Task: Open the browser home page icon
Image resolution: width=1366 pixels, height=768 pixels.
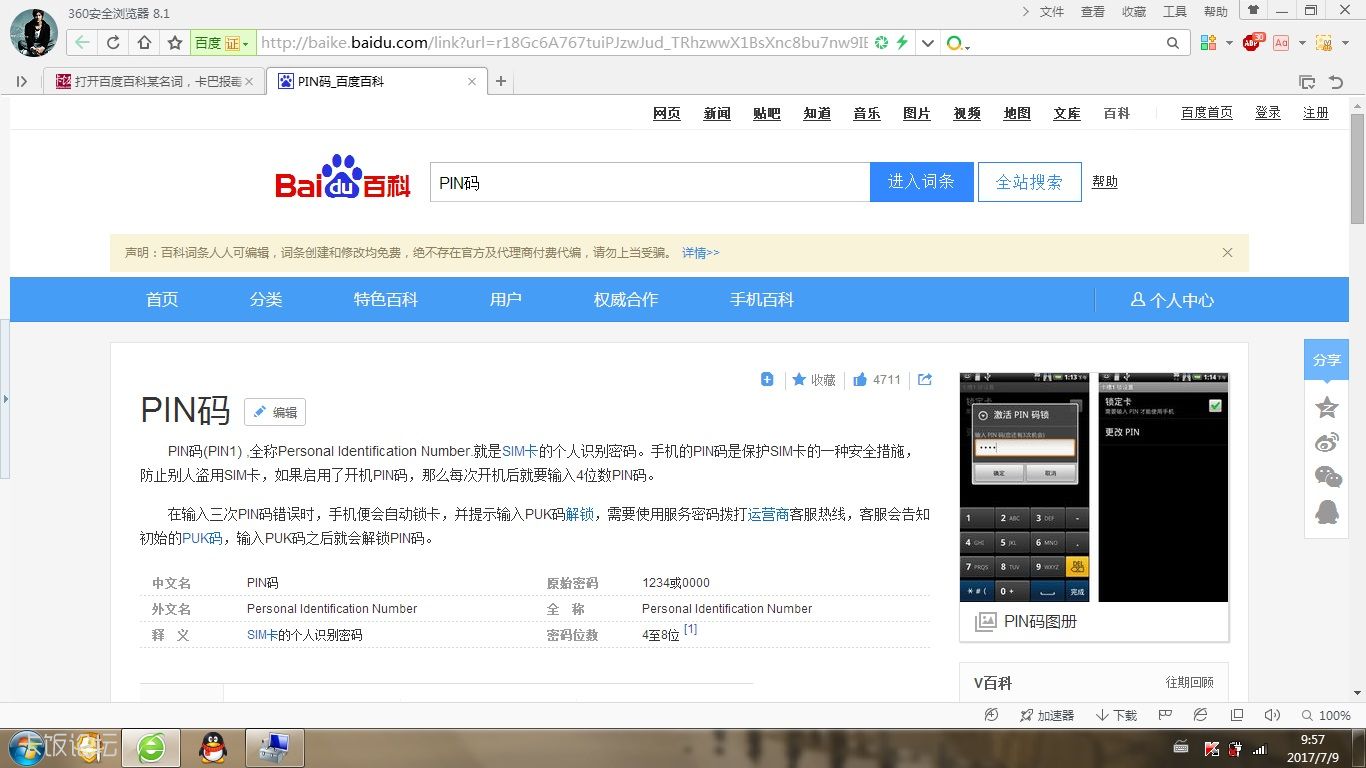Action: (x=144, y=43)
